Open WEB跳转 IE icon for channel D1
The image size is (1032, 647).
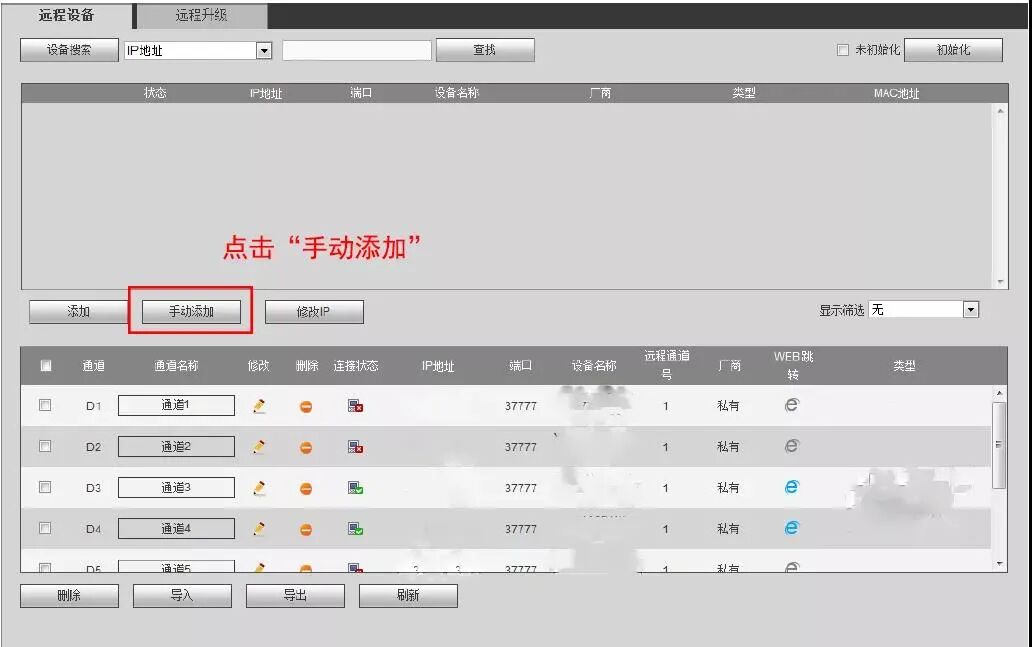792,406
